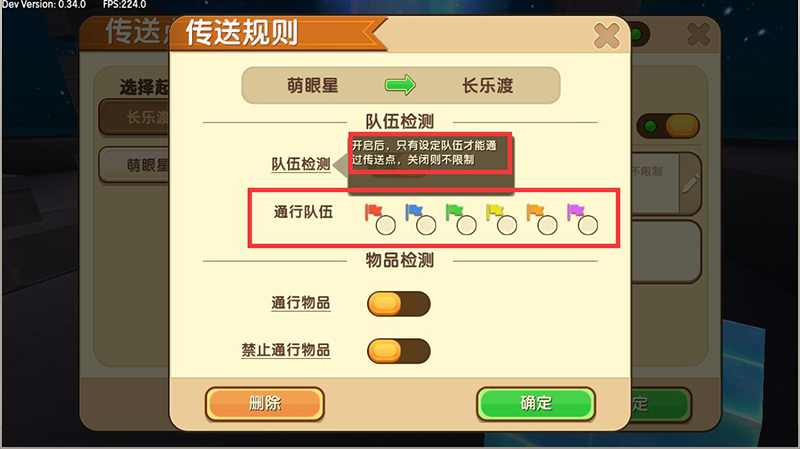Select the red flag team
The width and height of the screenshot is (800, 449).
[385, 225]
